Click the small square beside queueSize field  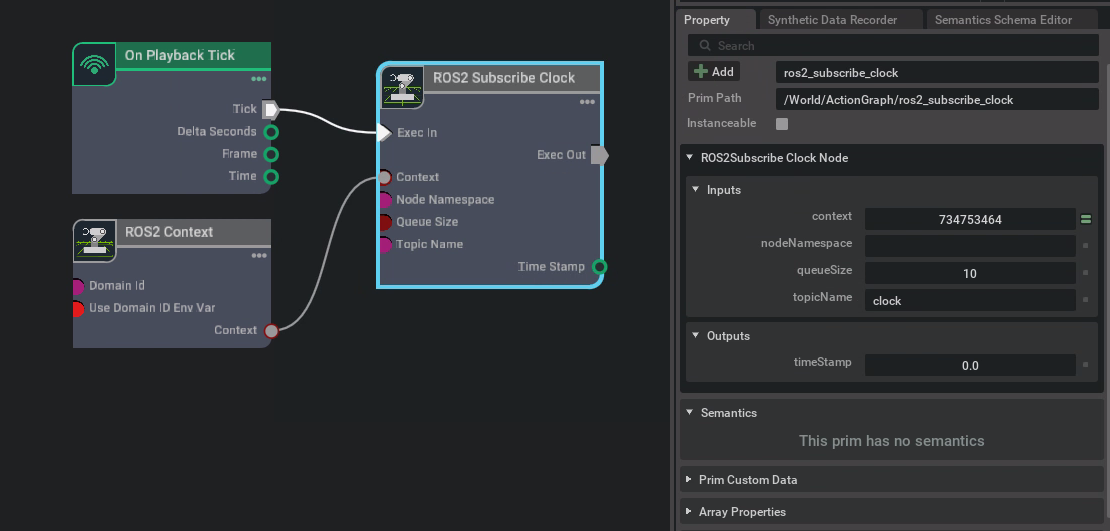pyautogui.click(x=1085, y=273)
